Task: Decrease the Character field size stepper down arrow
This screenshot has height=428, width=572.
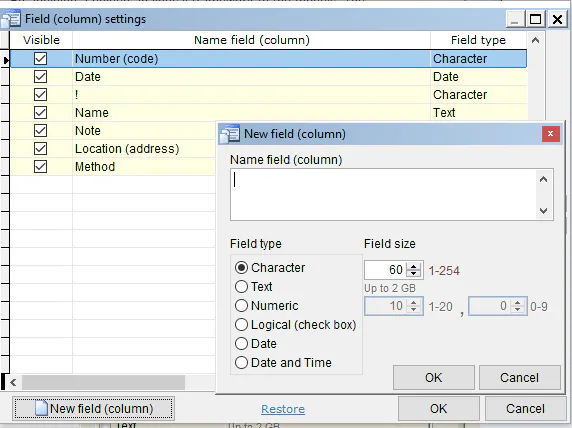Action: point(413,273)
